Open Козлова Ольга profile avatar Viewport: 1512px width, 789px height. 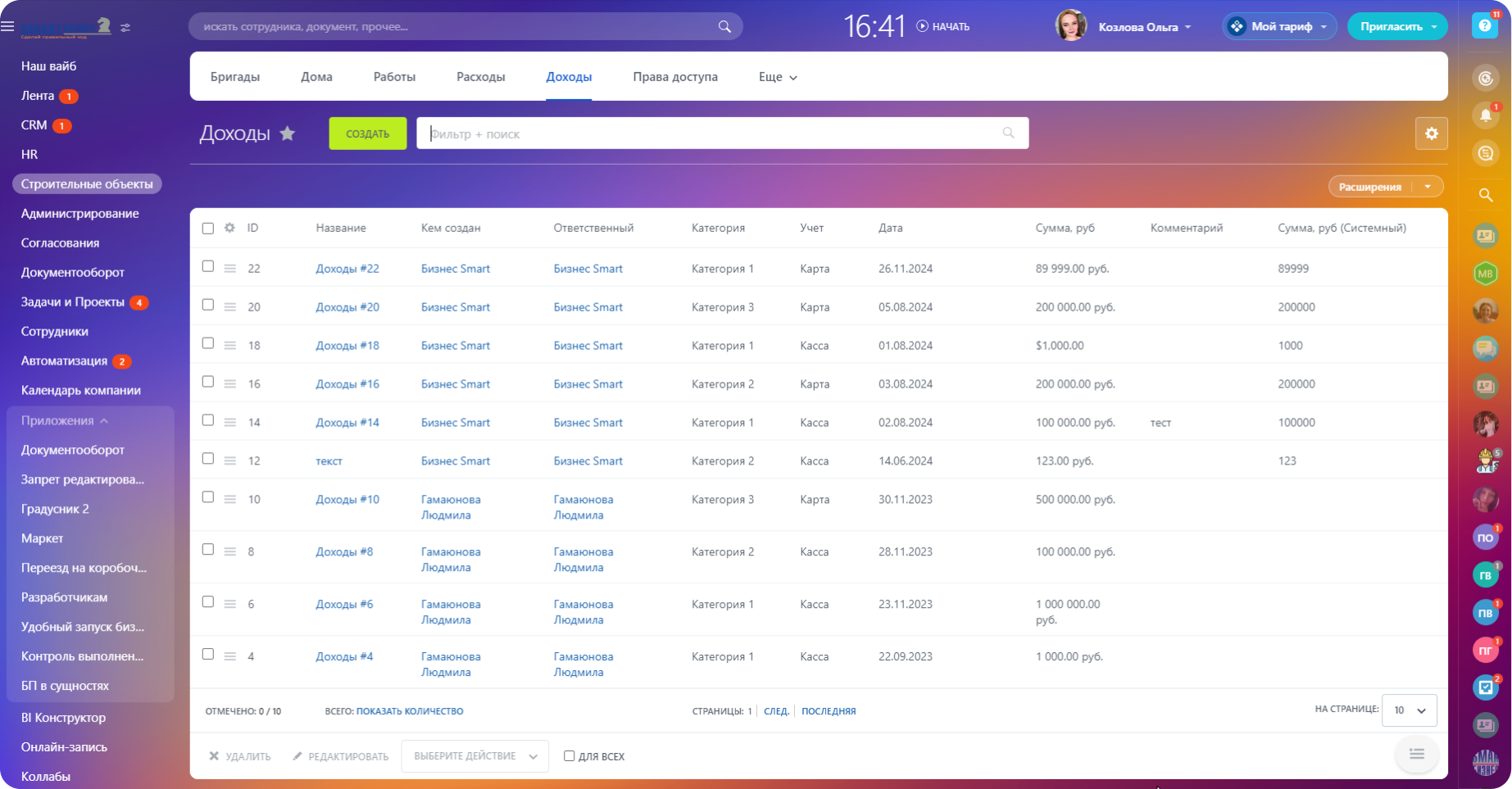click(1071, 26)
